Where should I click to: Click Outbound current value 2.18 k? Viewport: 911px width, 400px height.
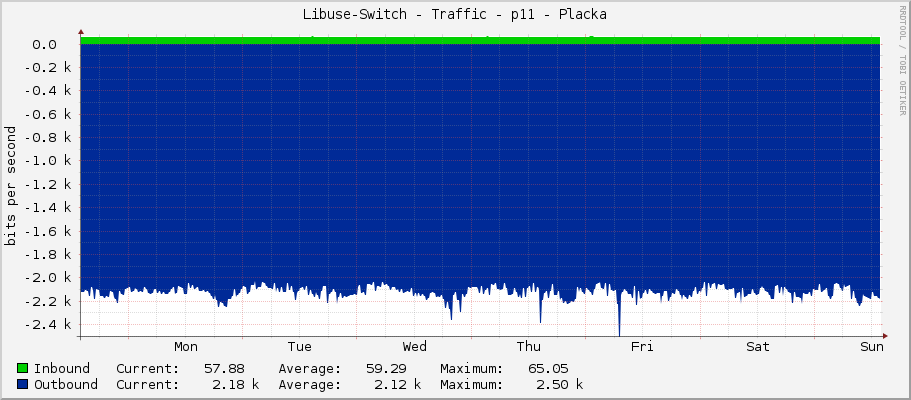pos(236,384)
